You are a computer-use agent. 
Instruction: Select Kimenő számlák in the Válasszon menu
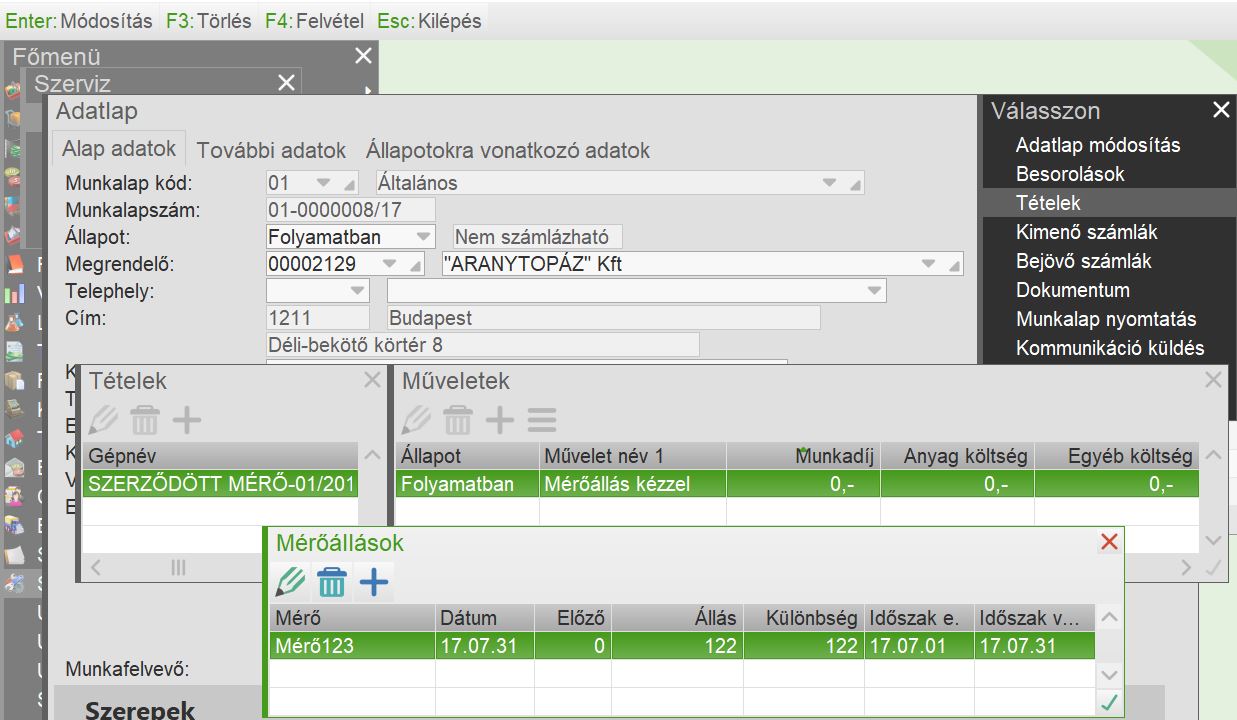click(1087, 232)
